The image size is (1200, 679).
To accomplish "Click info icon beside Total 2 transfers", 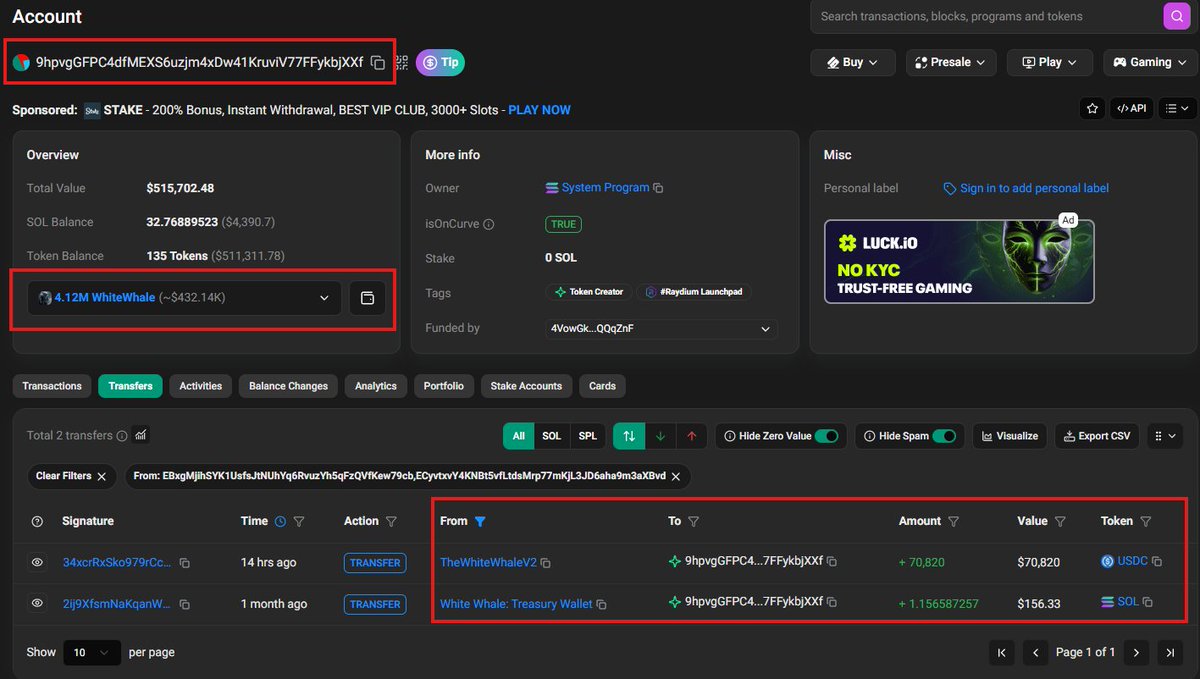I will click(x=122, y=436).
